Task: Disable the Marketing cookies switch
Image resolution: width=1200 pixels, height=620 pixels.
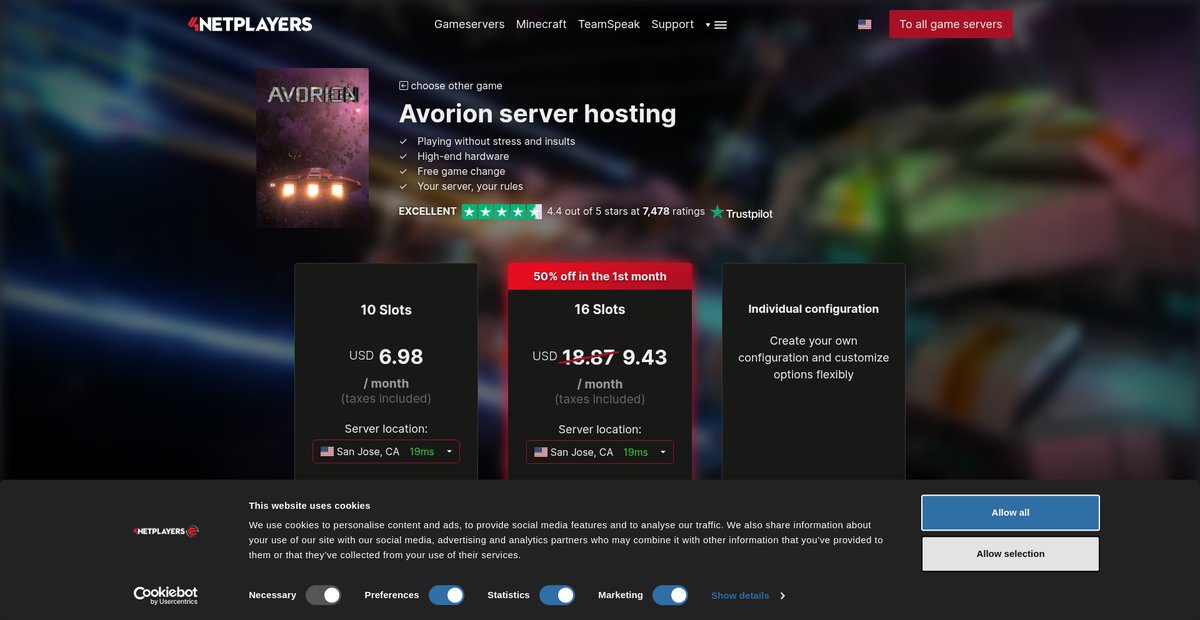Action: point(670,595)
